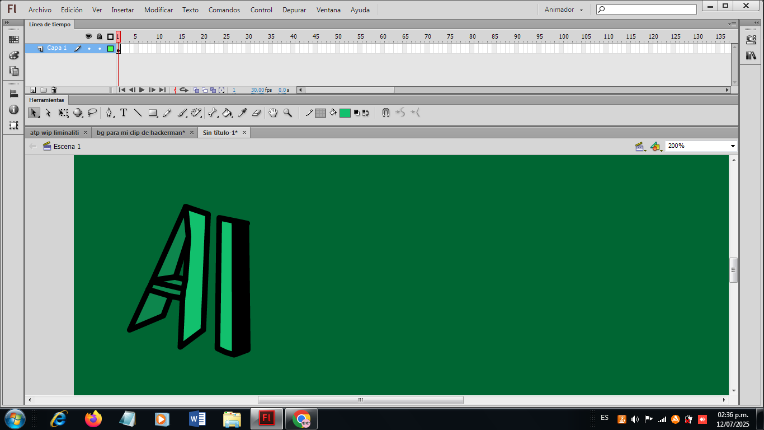Close the Sin título 1 document tab
Viewport: 764px width, 430px height.
point(245,132)
